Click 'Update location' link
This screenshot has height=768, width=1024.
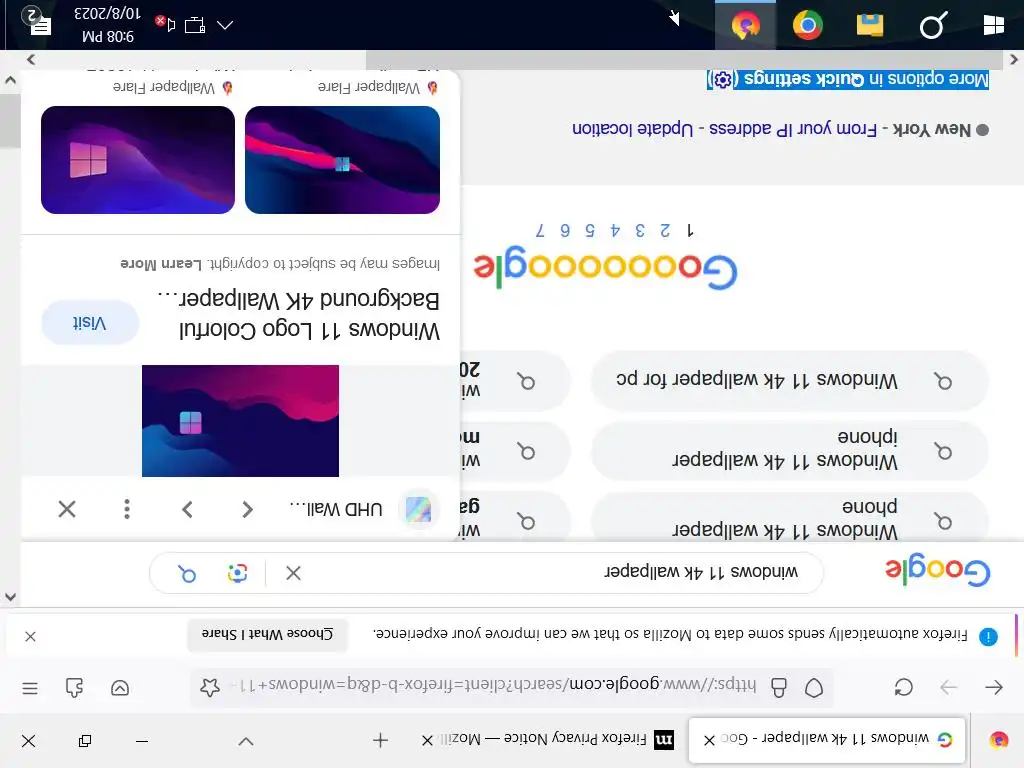632,129
